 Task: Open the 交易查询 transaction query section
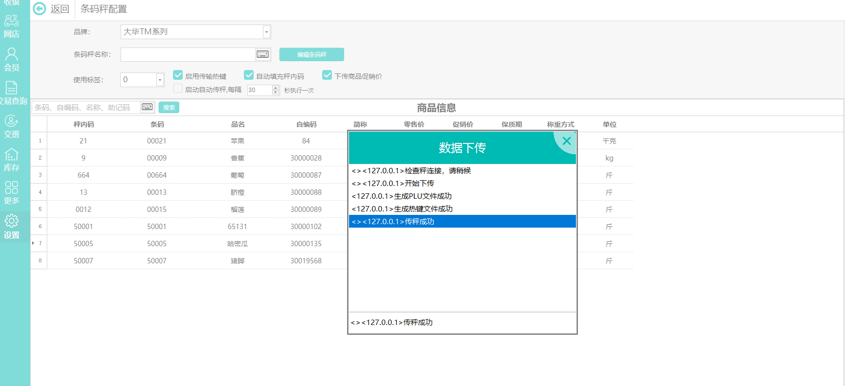click(13, 93)
